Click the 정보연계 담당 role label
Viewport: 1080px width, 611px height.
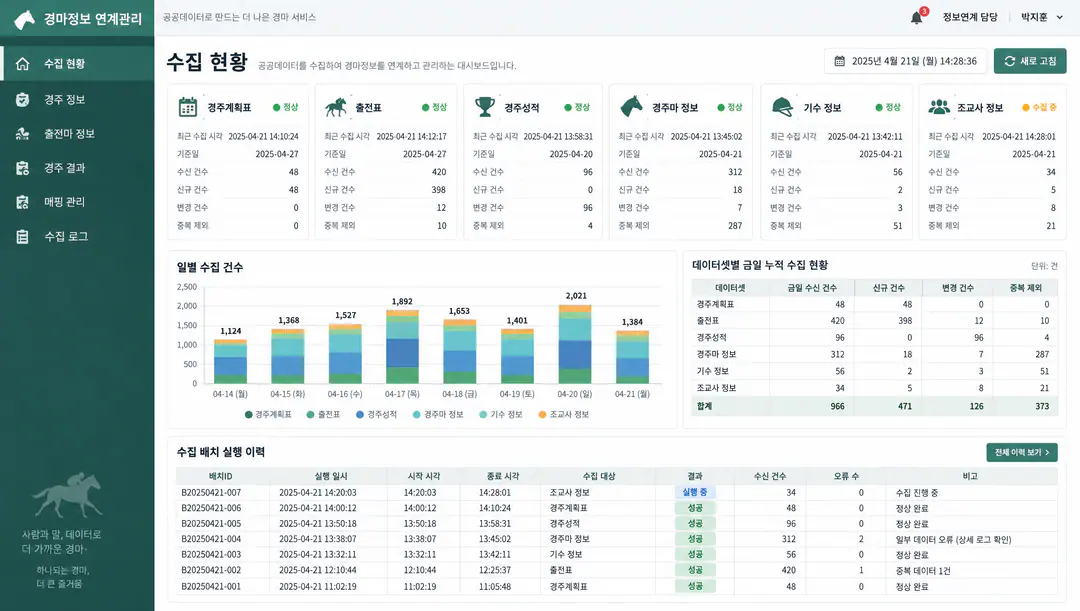click(970, 17)
